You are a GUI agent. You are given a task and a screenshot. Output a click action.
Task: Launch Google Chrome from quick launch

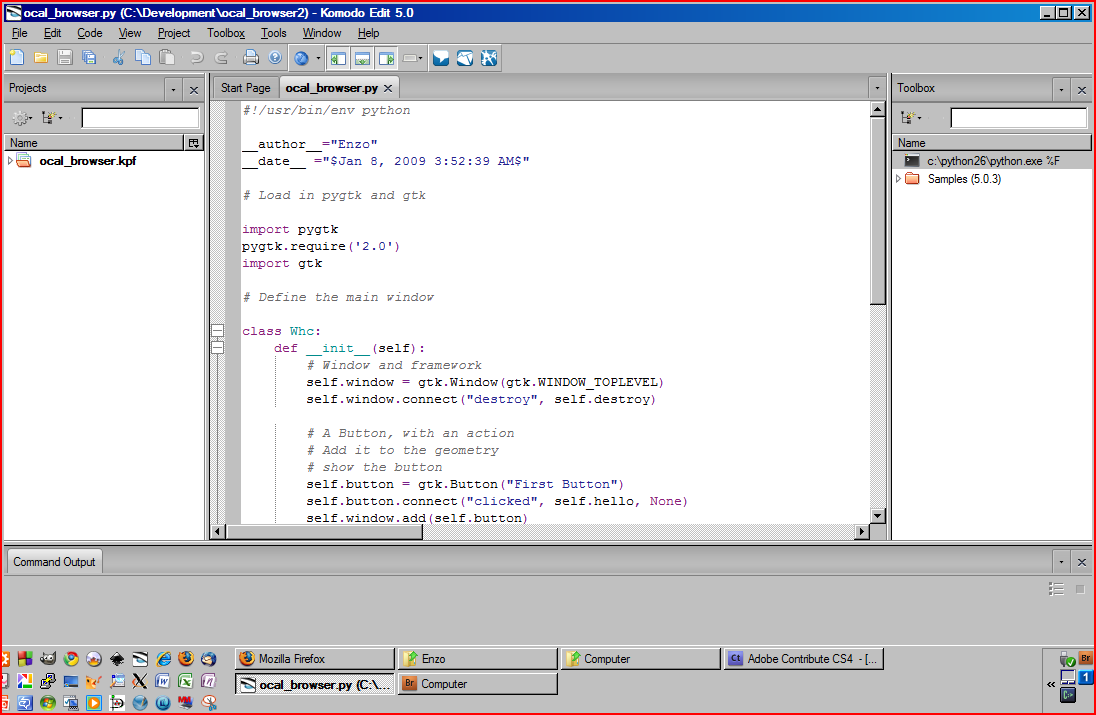[71, 658]
